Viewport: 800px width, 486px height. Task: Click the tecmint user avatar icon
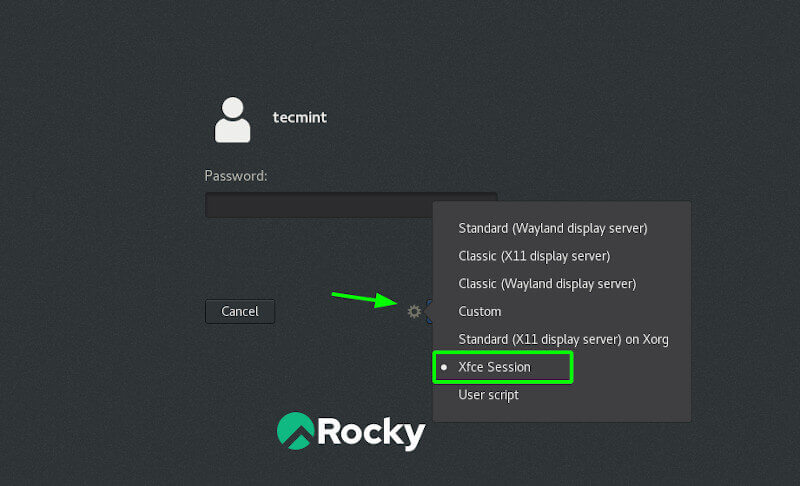click(232, 119)
